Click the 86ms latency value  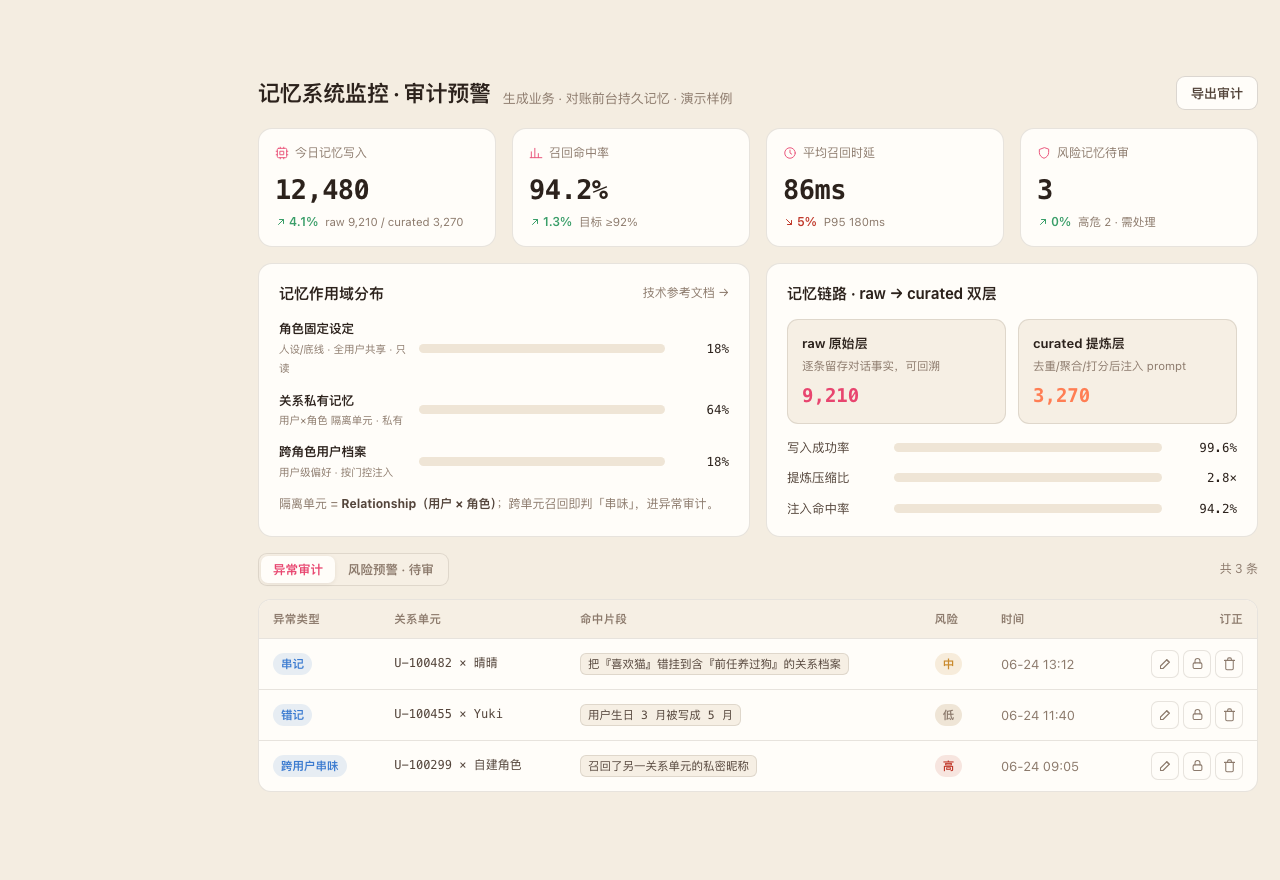814,190
